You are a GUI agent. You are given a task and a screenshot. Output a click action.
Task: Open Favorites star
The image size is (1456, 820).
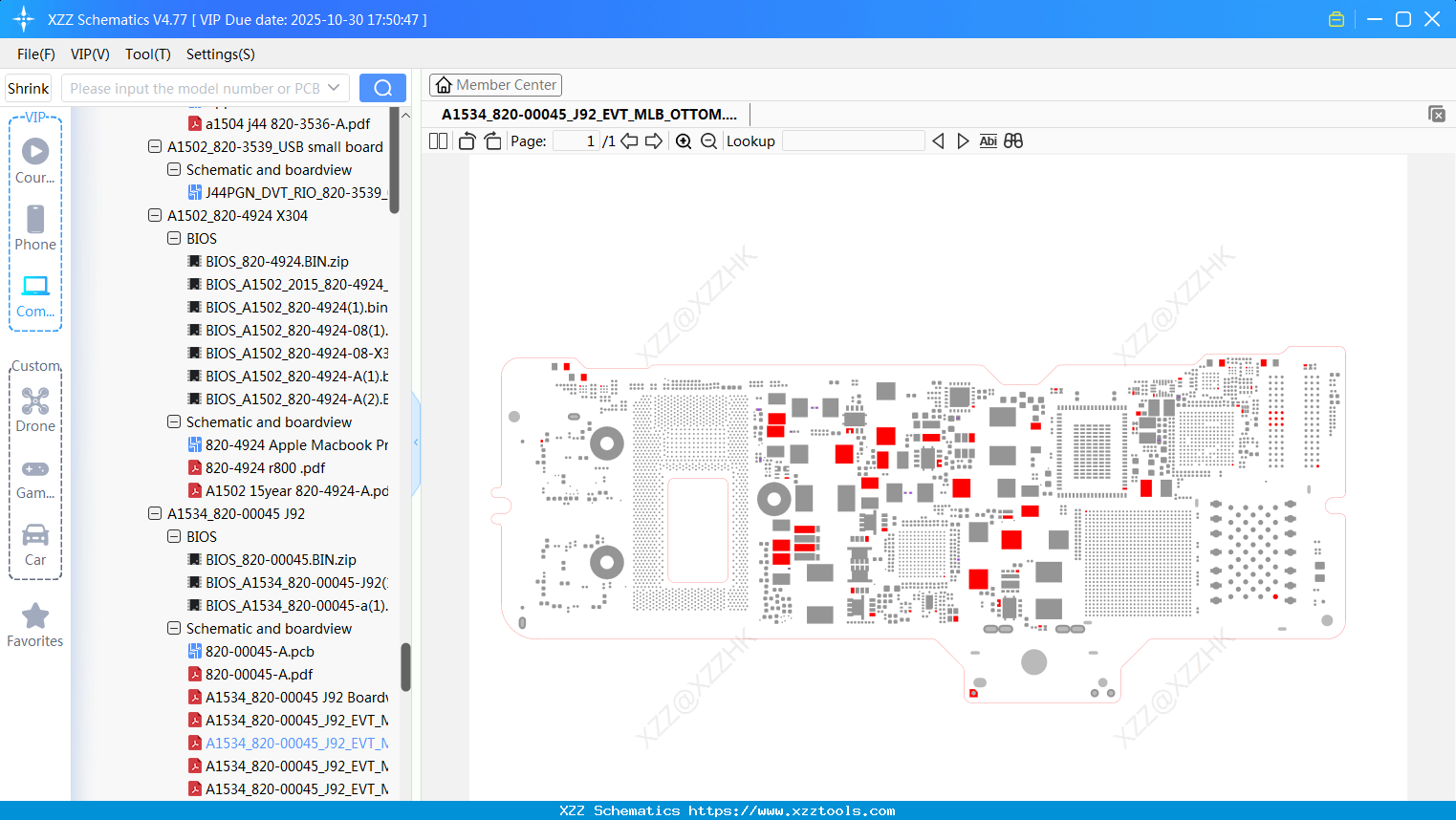tap(35, 626)
